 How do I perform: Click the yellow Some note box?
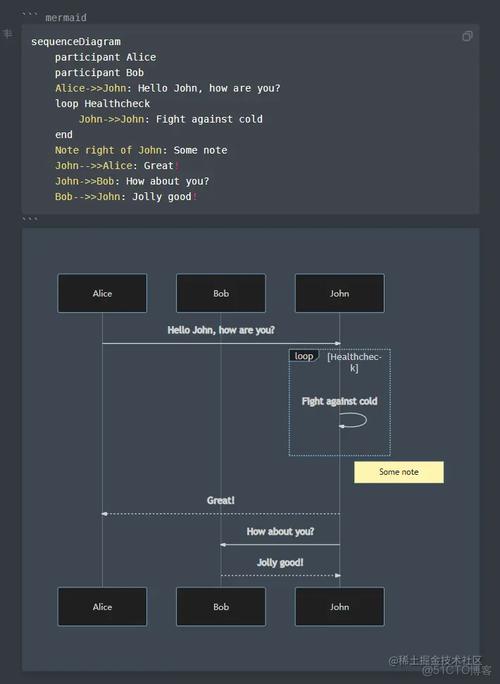pos(399,472)
